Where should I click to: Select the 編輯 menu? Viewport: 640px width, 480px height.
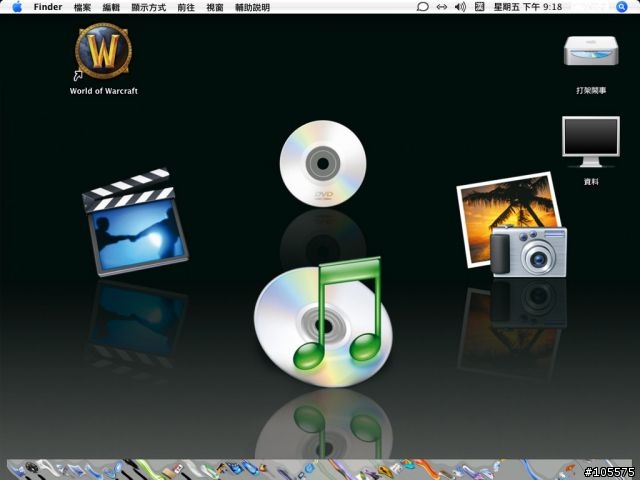point(111,7)
